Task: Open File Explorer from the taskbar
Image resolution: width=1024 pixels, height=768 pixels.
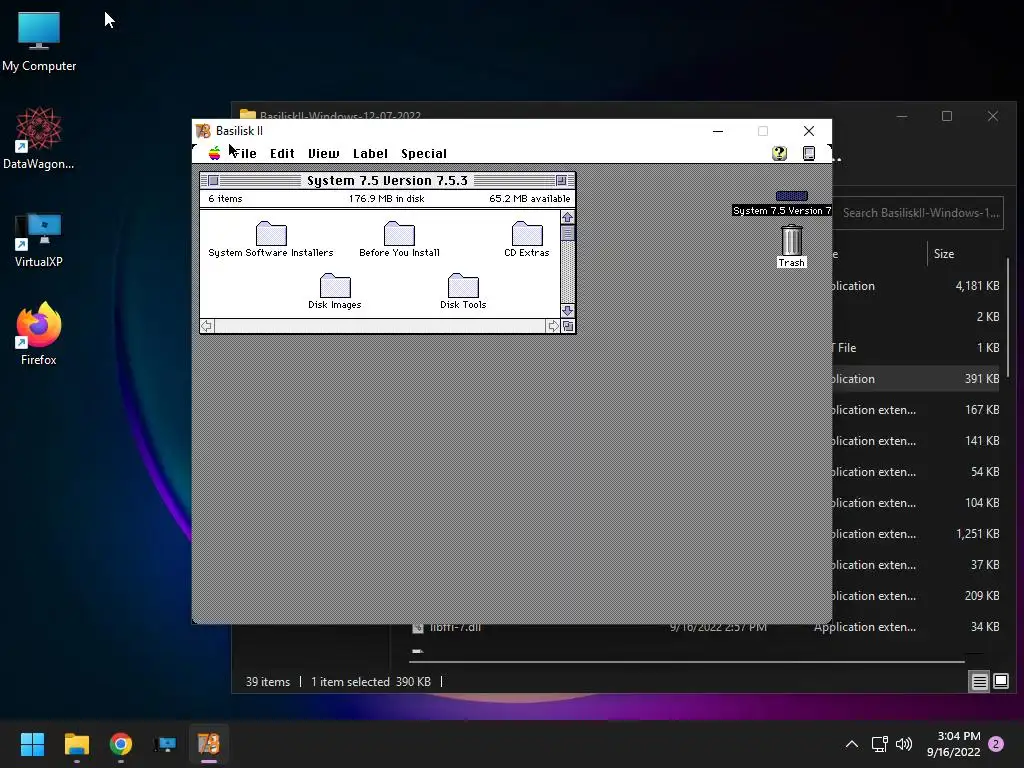Action: pos(76,744)
